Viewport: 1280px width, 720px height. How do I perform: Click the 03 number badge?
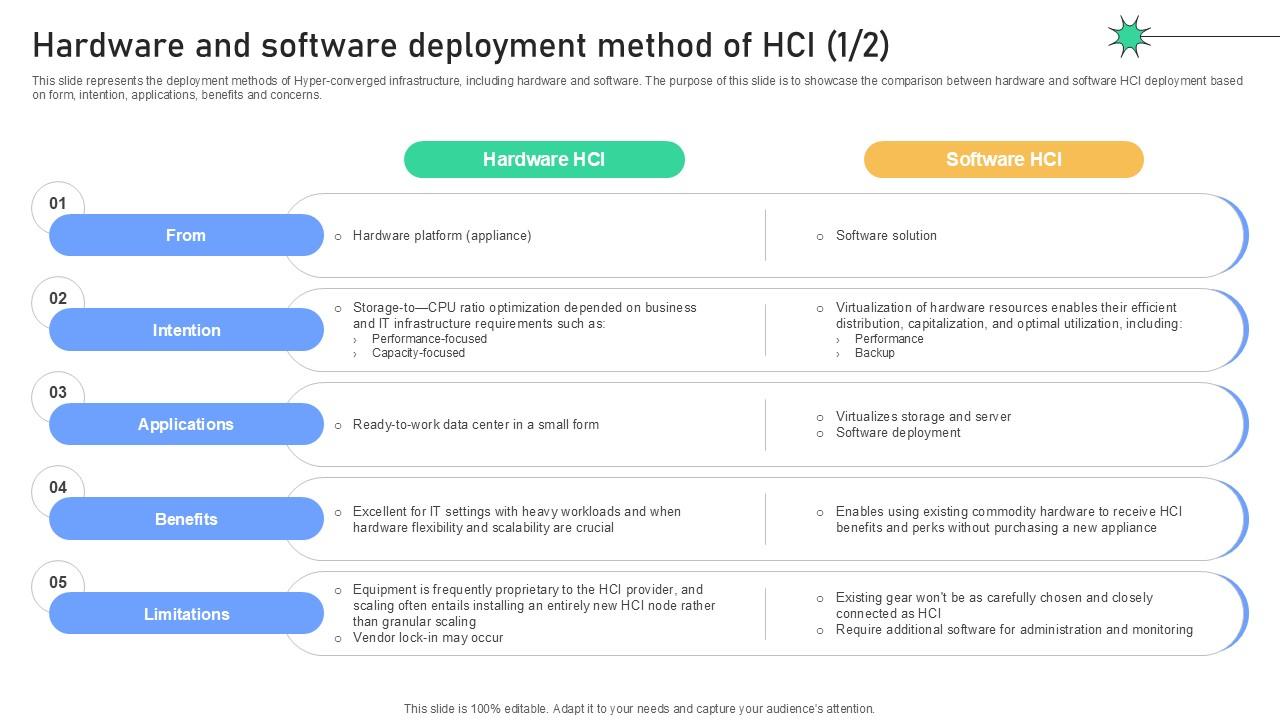(58, 393)
